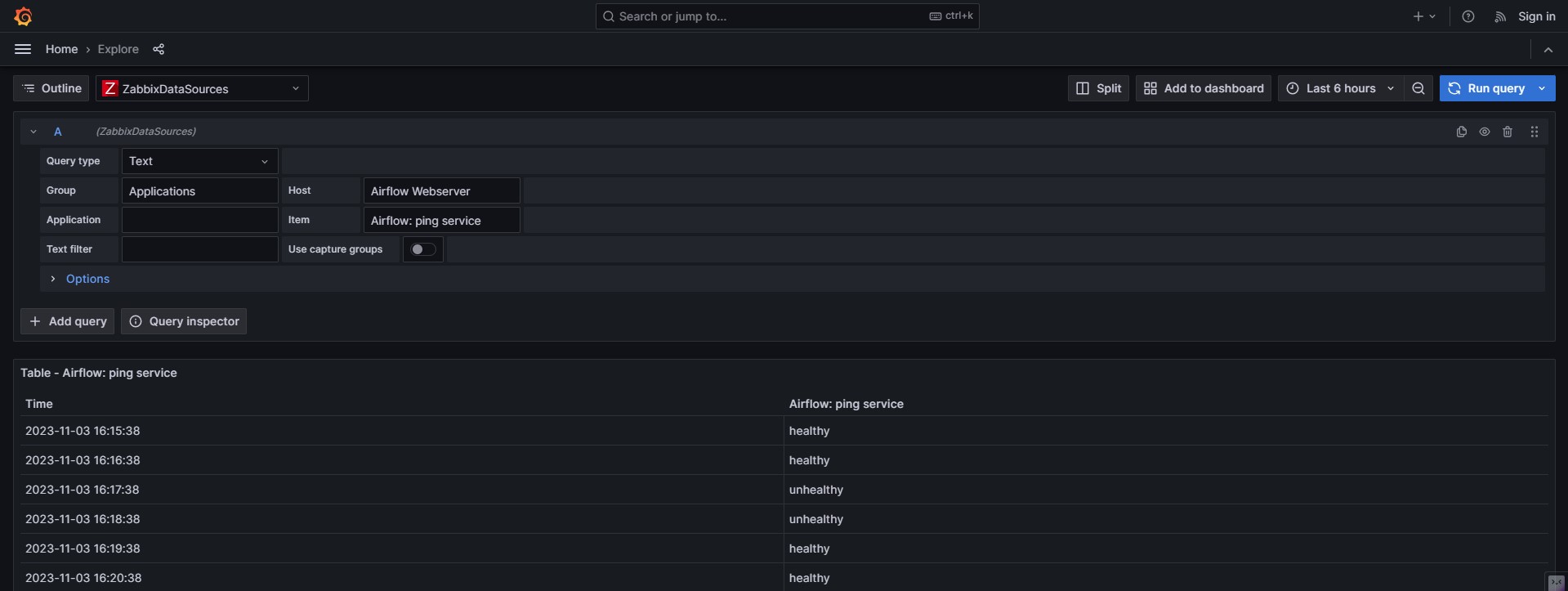Click healthy value in the 16:19:38 row
Screen dimensions: 1568x591
click(810, 548)
